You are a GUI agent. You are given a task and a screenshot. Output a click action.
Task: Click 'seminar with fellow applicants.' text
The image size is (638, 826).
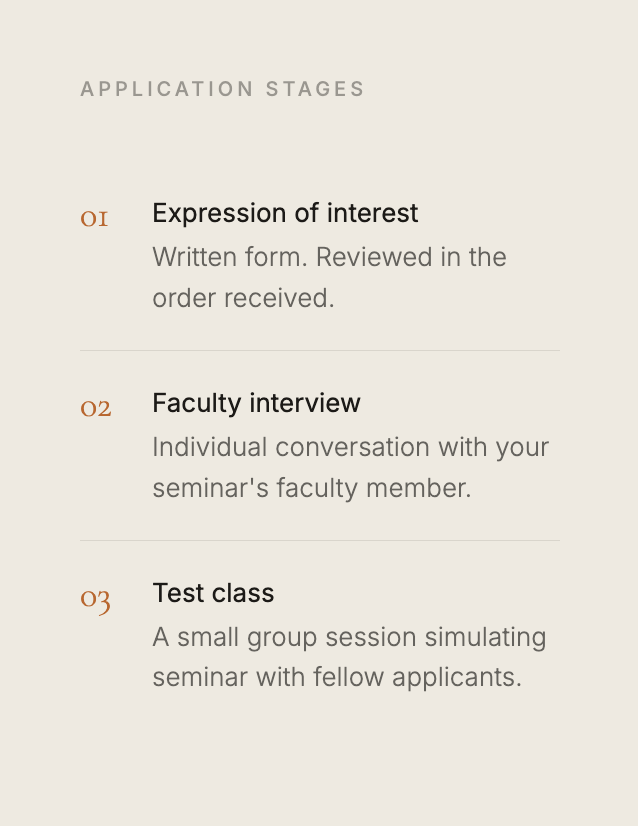[337, 677]
